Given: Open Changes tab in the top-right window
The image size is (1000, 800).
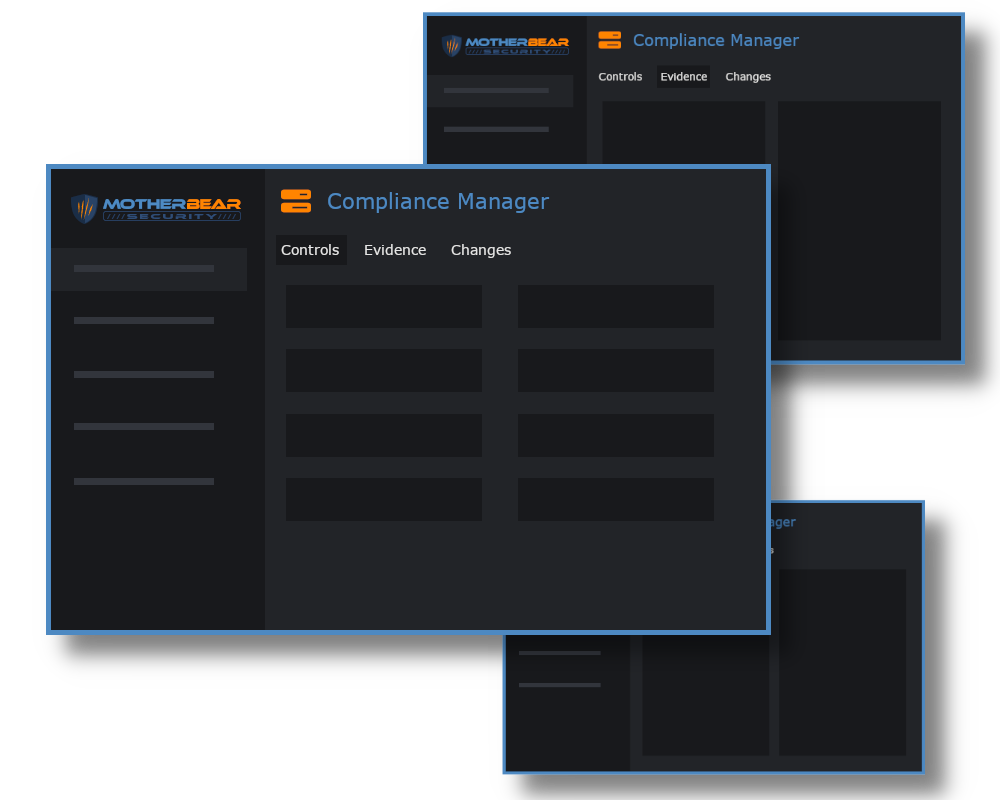Looking at the screenshot, I should coord(748,77).
